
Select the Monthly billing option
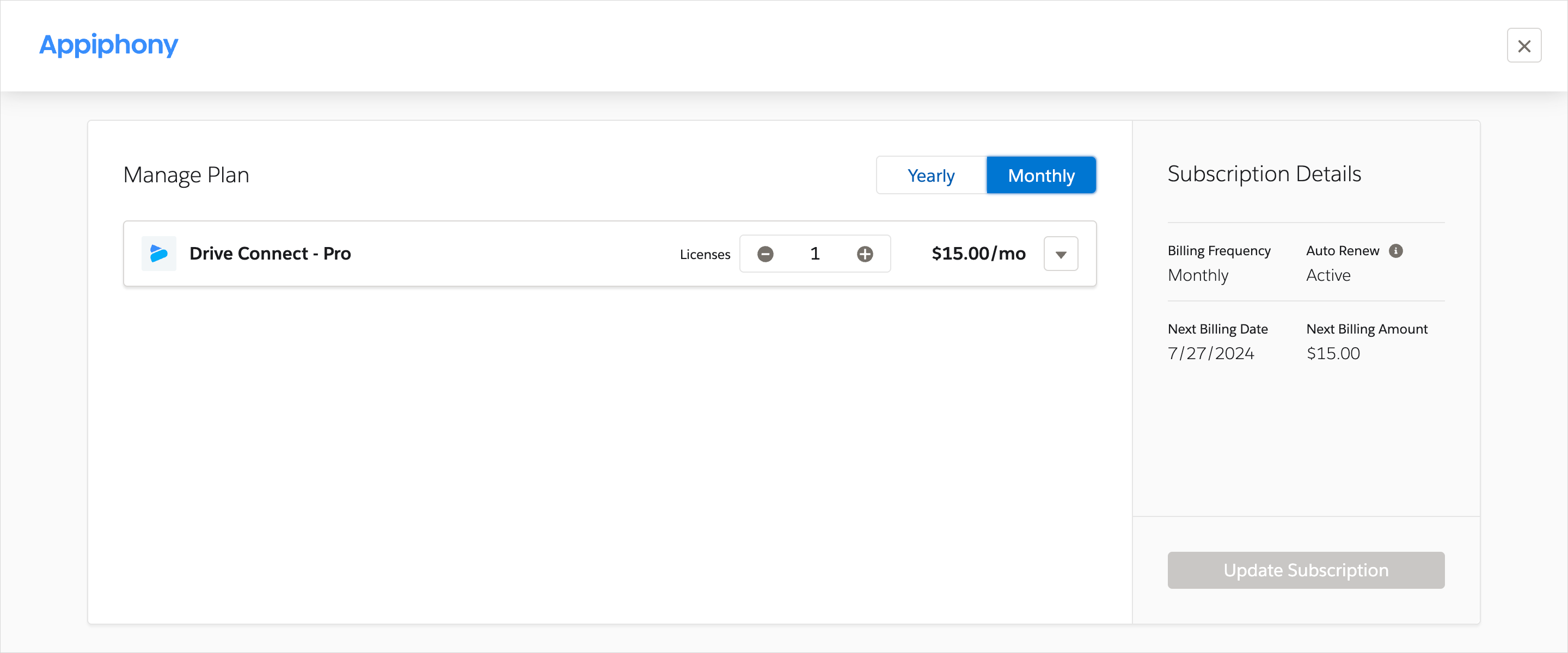1041,175
